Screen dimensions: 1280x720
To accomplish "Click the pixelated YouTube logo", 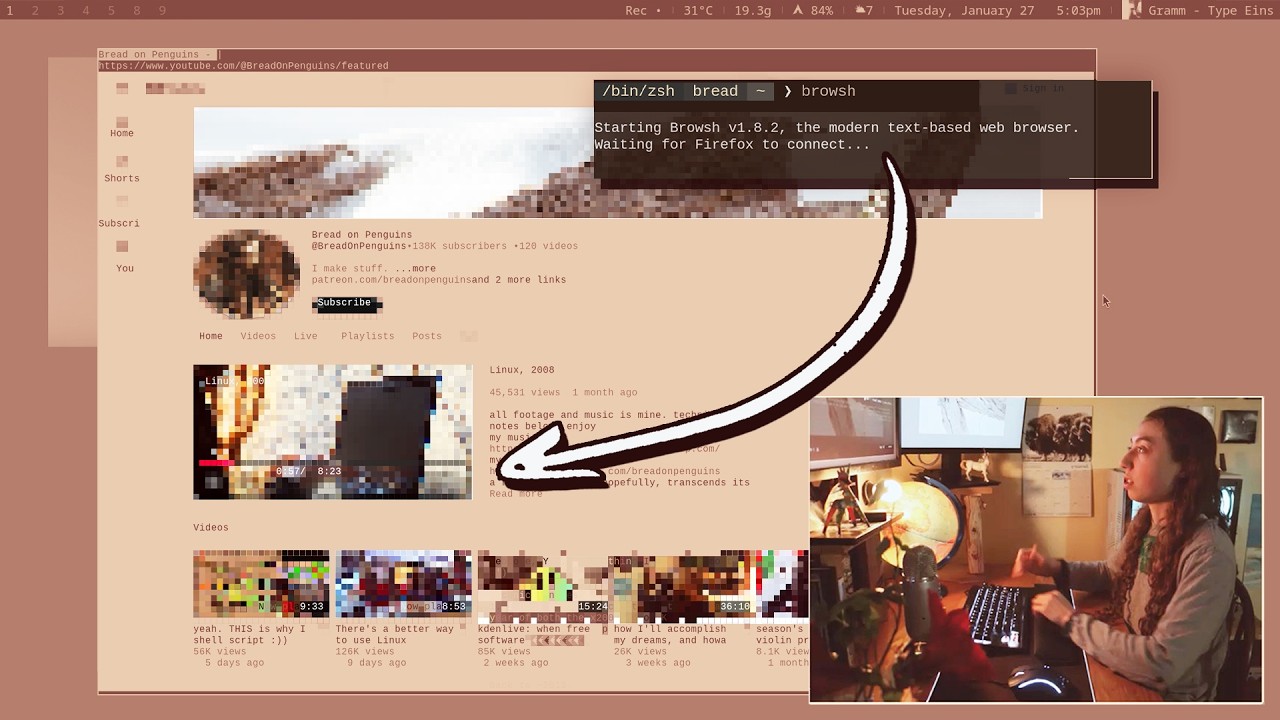I will [175, 89].
